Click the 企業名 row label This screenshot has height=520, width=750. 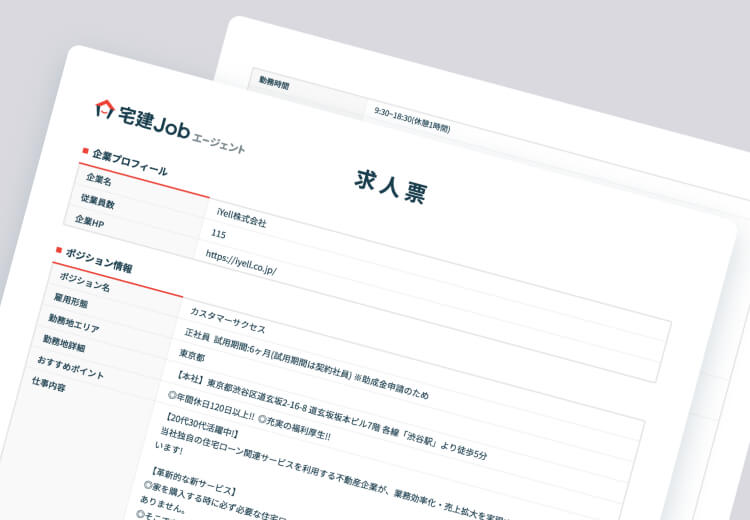point(99,180)
